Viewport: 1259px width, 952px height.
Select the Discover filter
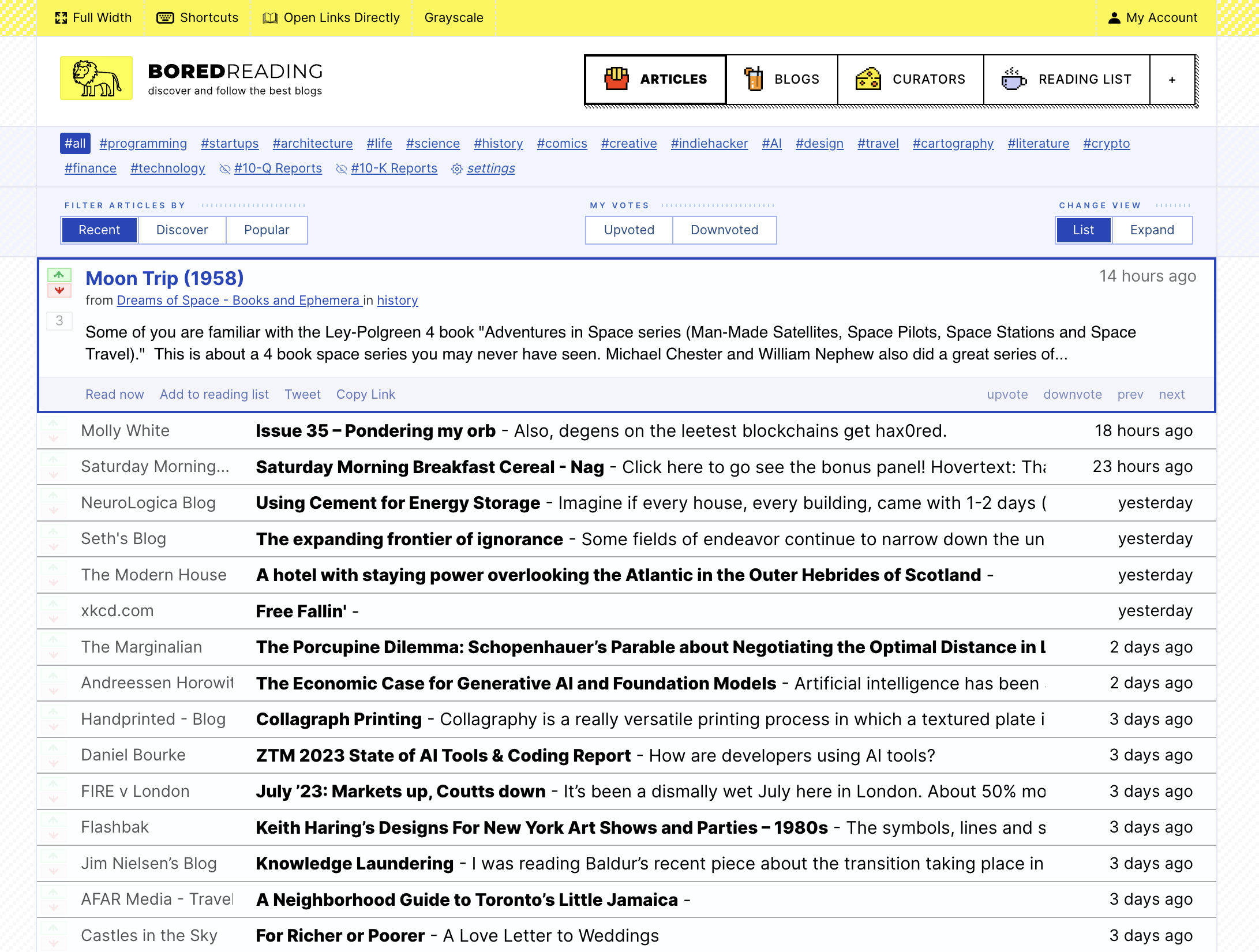point(182,230)
